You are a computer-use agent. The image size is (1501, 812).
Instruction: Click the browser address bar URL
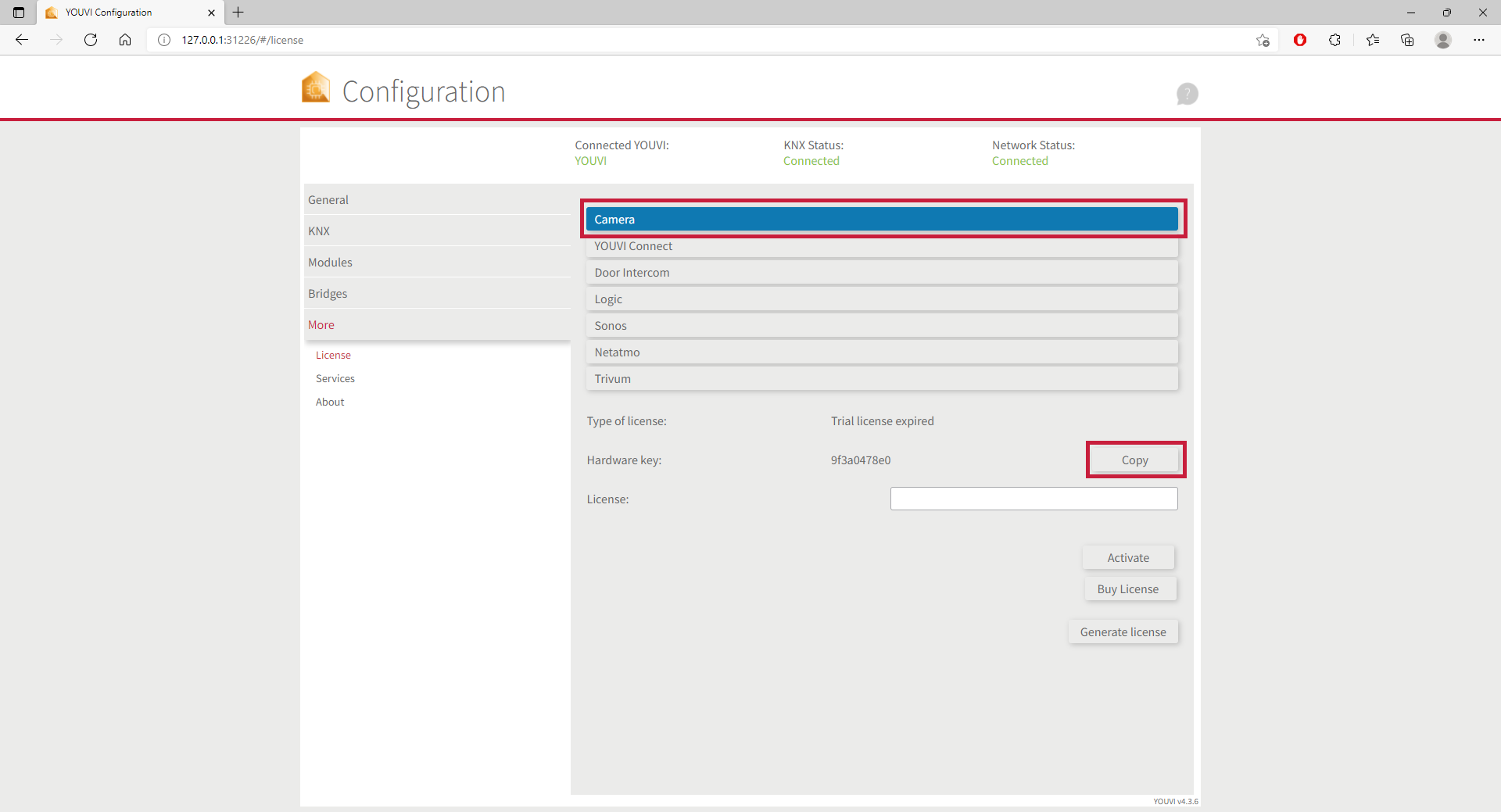pos(242,40)
